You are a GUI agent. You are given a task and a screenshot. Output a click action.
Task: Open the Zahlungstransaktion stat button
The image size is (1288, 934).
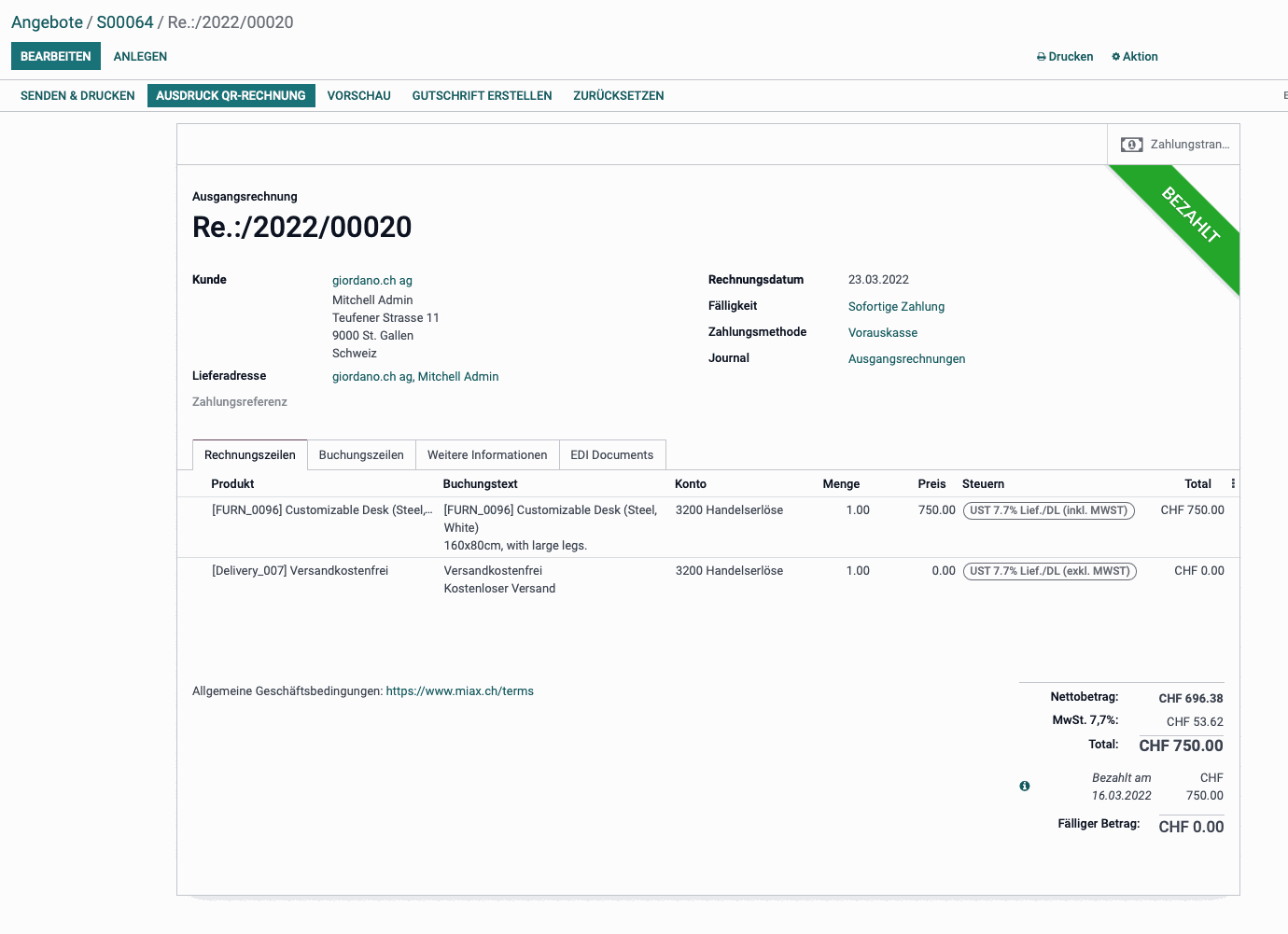coord(1174,145)
